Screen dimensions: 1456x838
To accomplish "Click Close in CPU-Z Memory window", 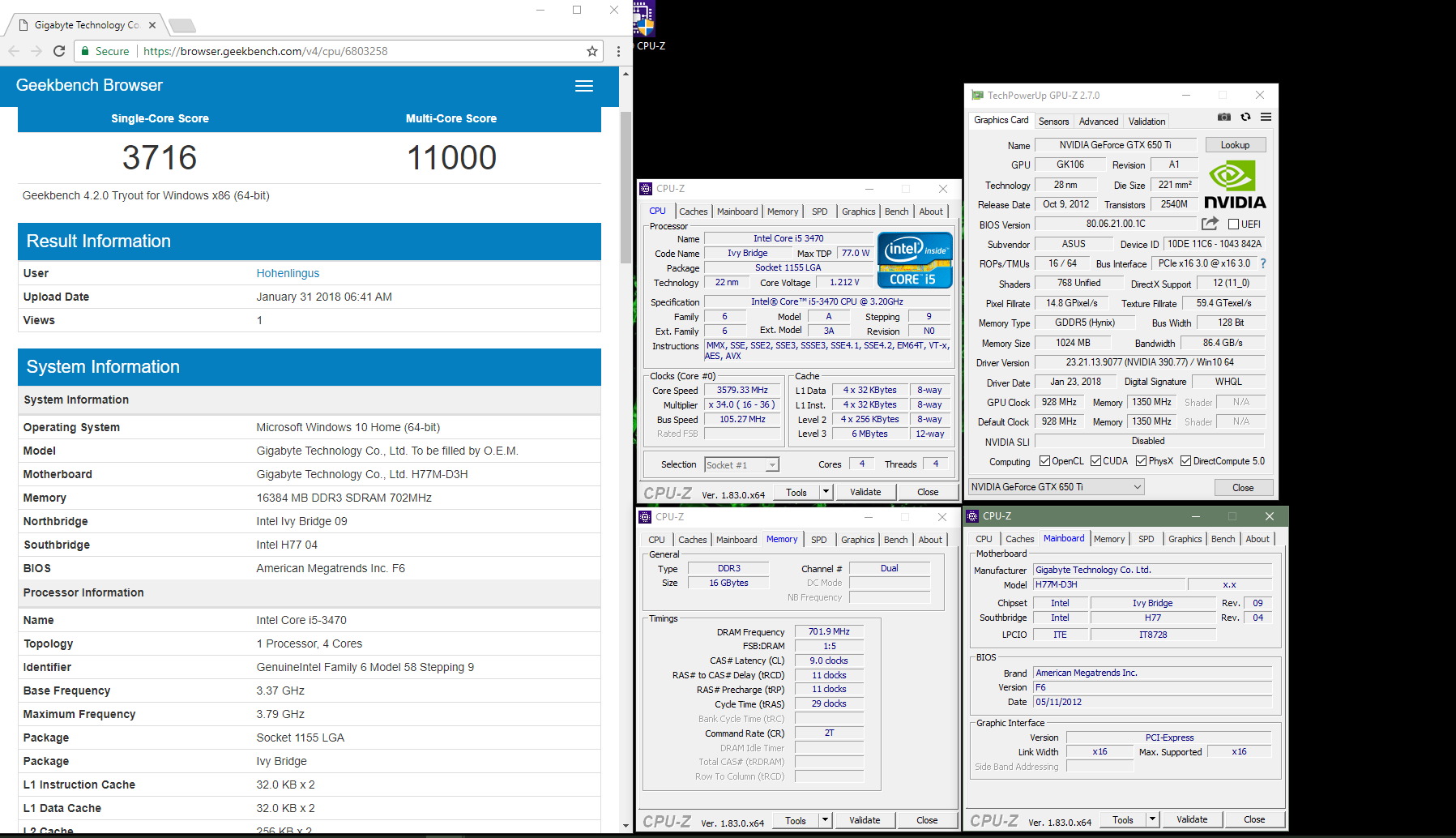I will 928,820.
